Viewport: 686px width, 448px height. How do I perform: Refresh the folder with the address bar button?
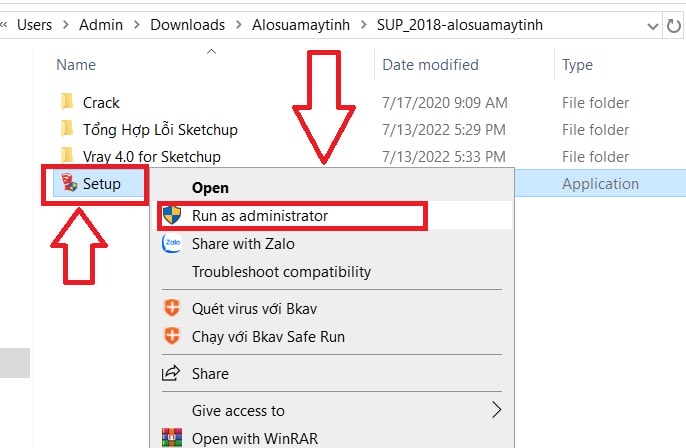674,25
